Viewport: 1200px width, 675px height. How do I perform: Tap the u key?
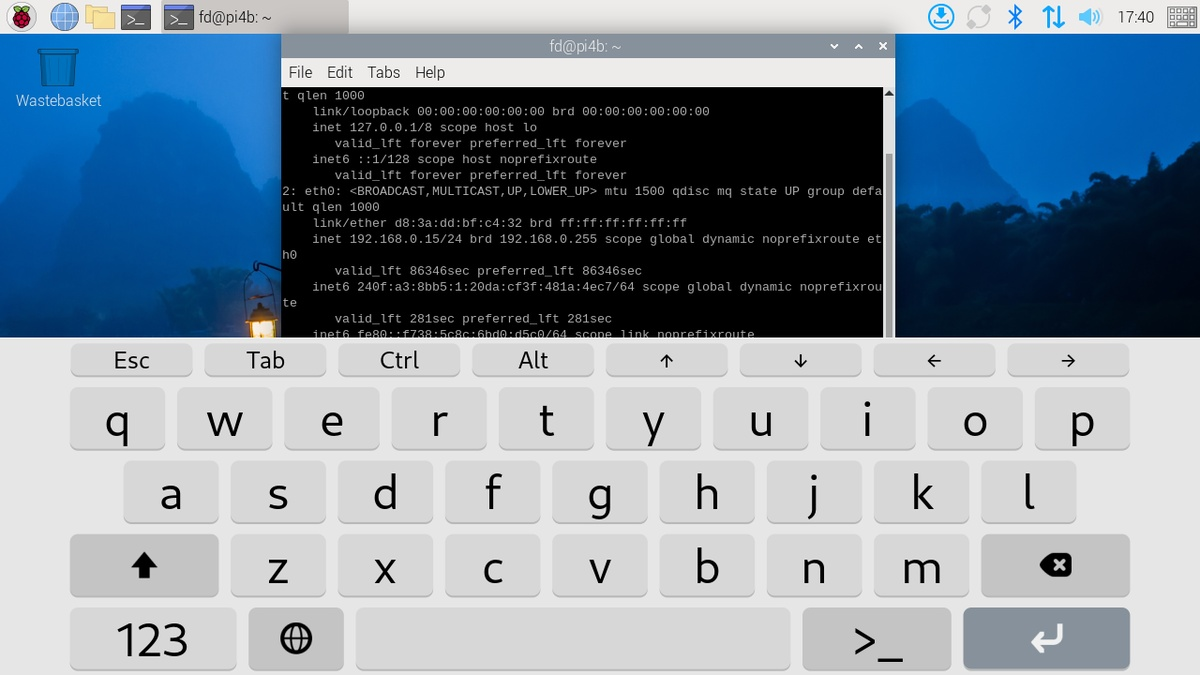761,419
